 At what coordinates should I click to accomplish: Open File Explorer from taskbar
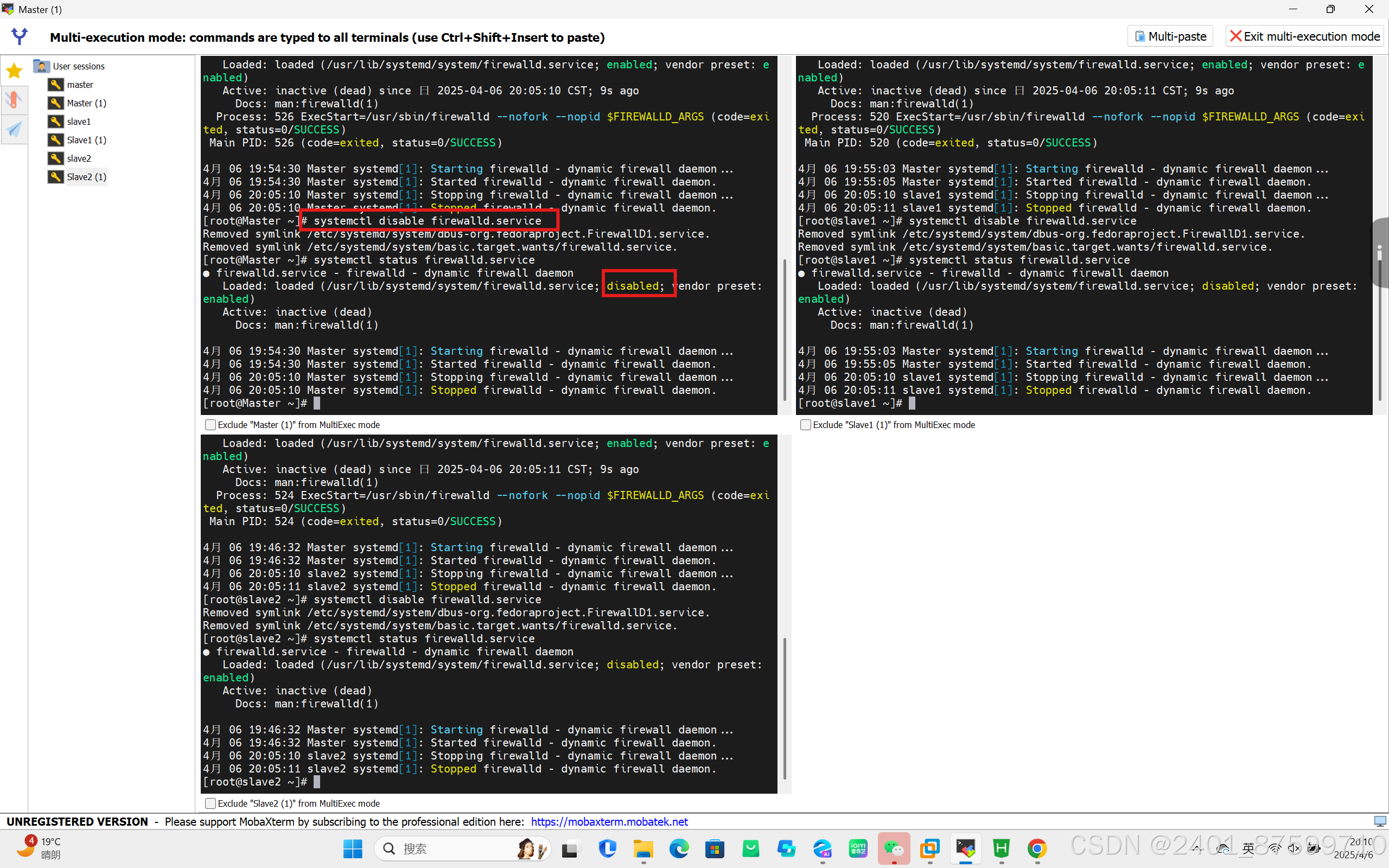click(x=643, y=848)
